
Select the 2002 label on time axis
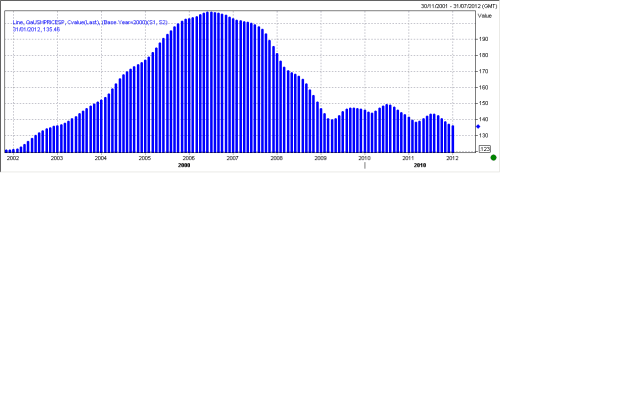[x=13, y=158]
